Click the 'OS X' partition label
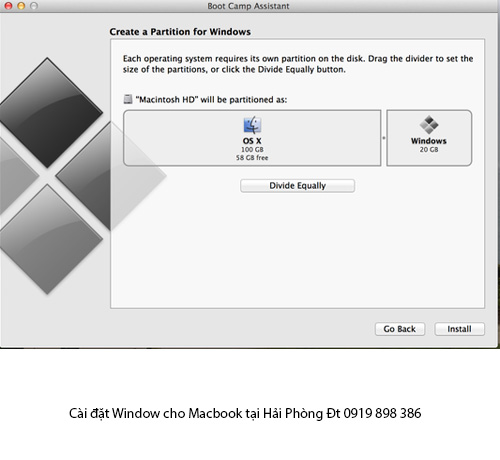This screenshot has height=460, width=500. click(252, 141)
